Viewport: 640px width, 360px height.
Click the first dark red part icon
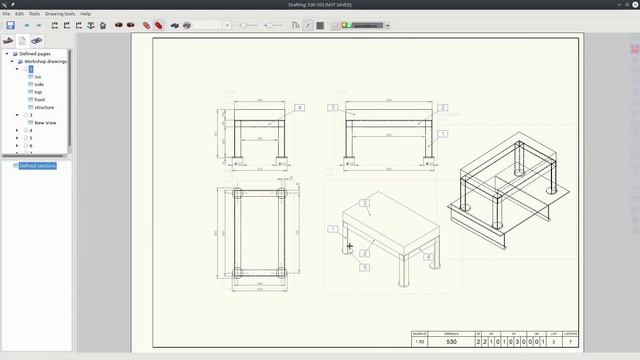point(119,25)
